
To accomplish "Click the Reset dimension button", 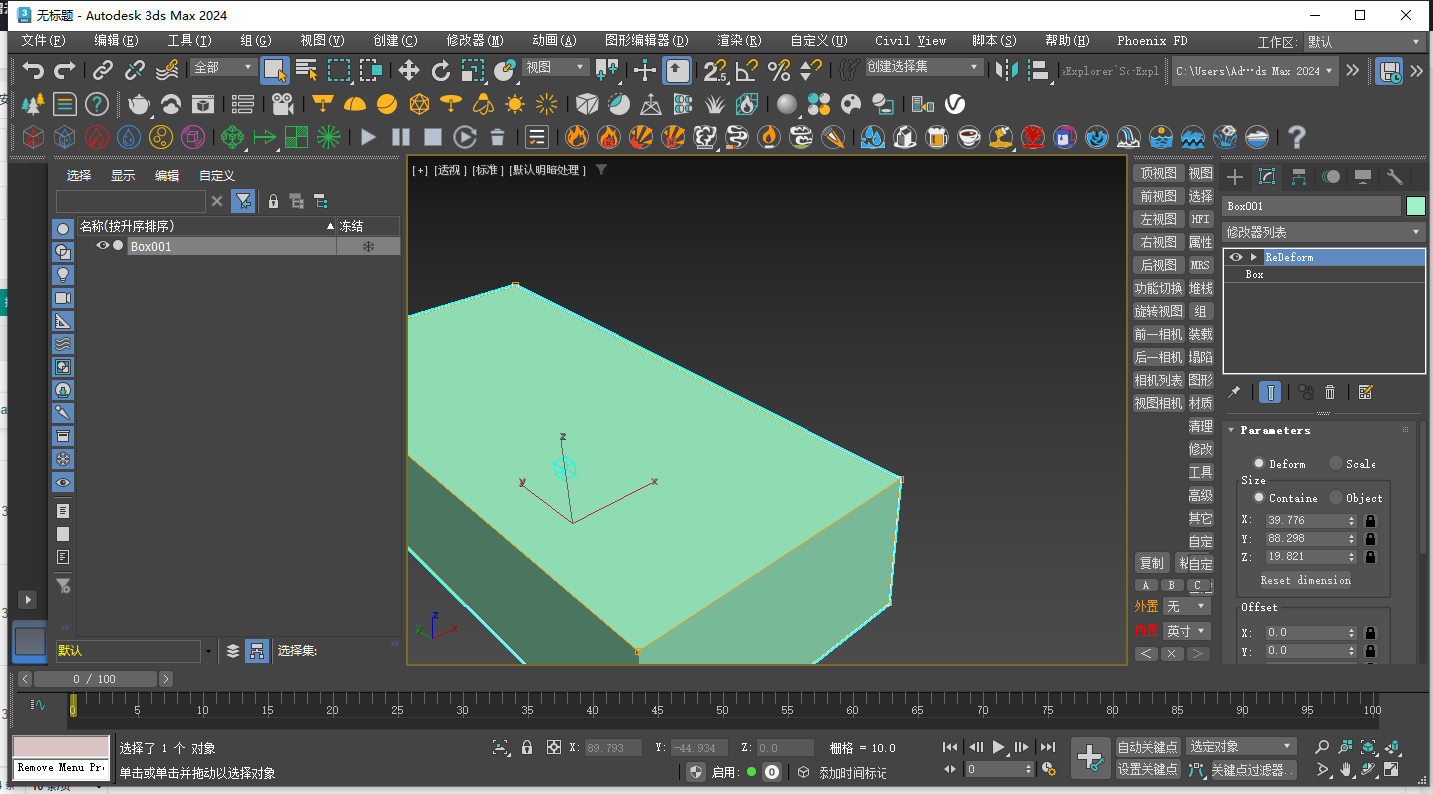I will [1306, 579].
